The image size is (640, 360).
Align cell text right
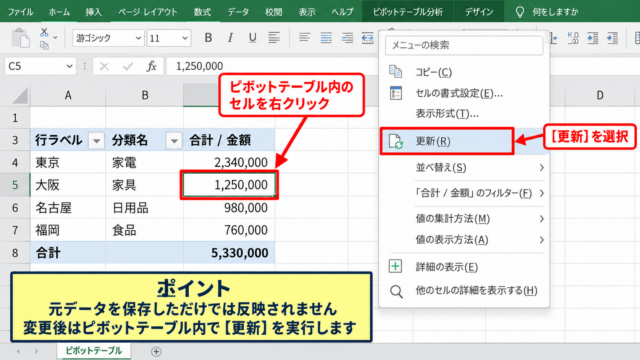pos(347,38)
